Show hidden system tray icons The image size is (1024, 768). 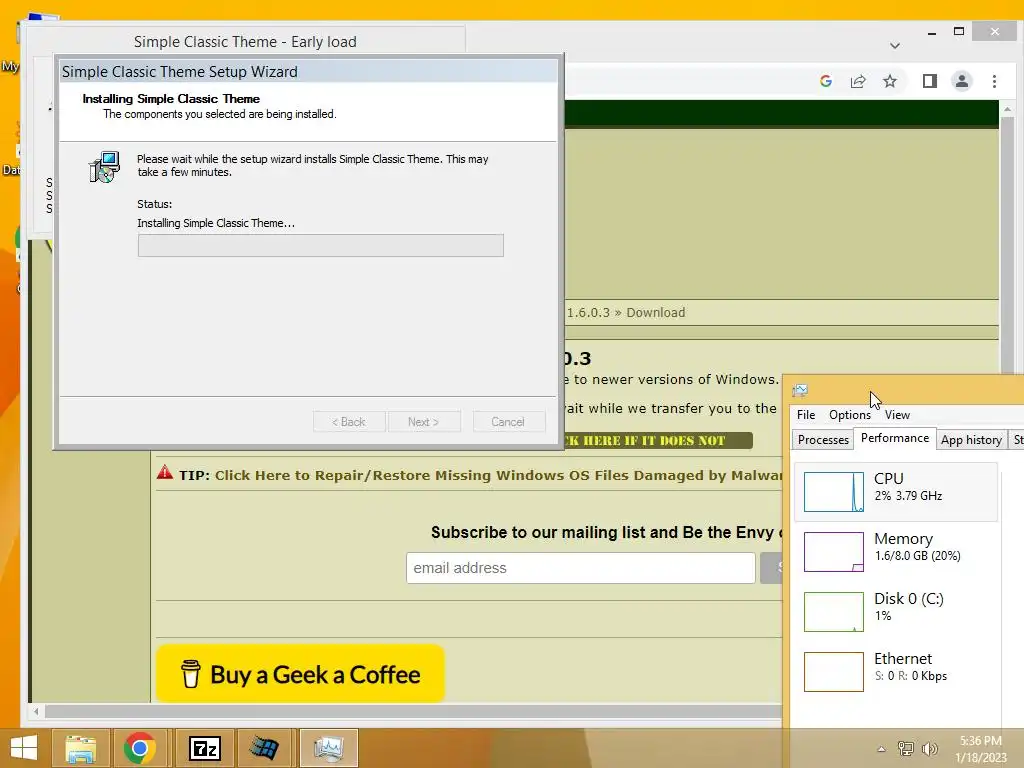[x=881, y=749]
